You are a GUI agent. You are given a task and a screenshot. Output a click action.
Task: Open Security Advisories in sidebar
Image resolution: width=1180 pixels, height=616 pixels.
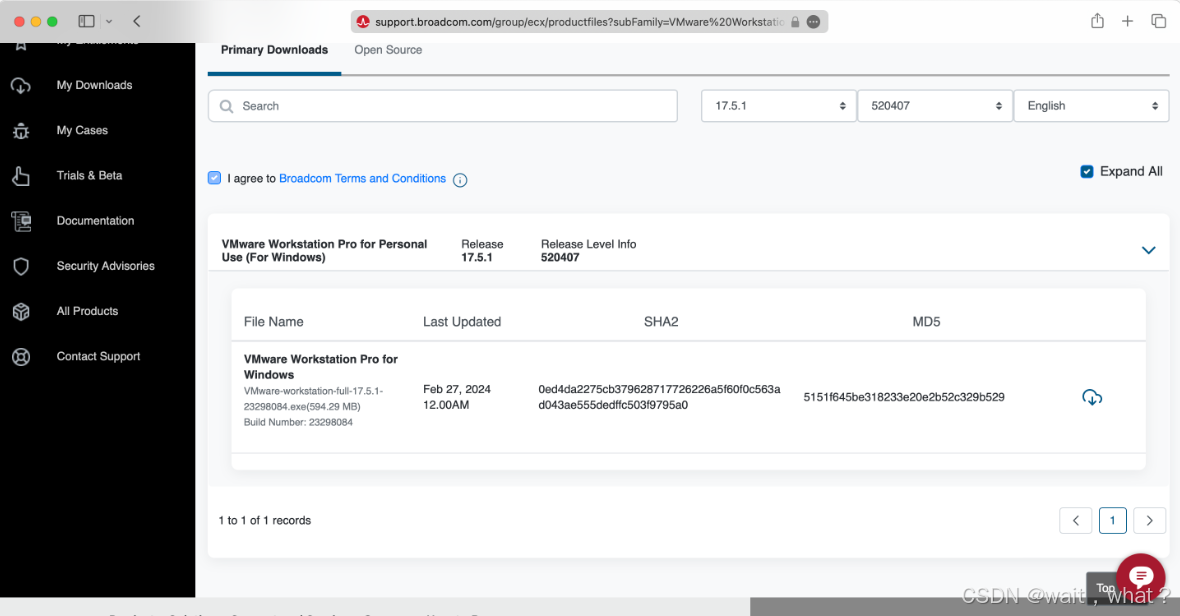pyautogui.click(x=105, y=266)
